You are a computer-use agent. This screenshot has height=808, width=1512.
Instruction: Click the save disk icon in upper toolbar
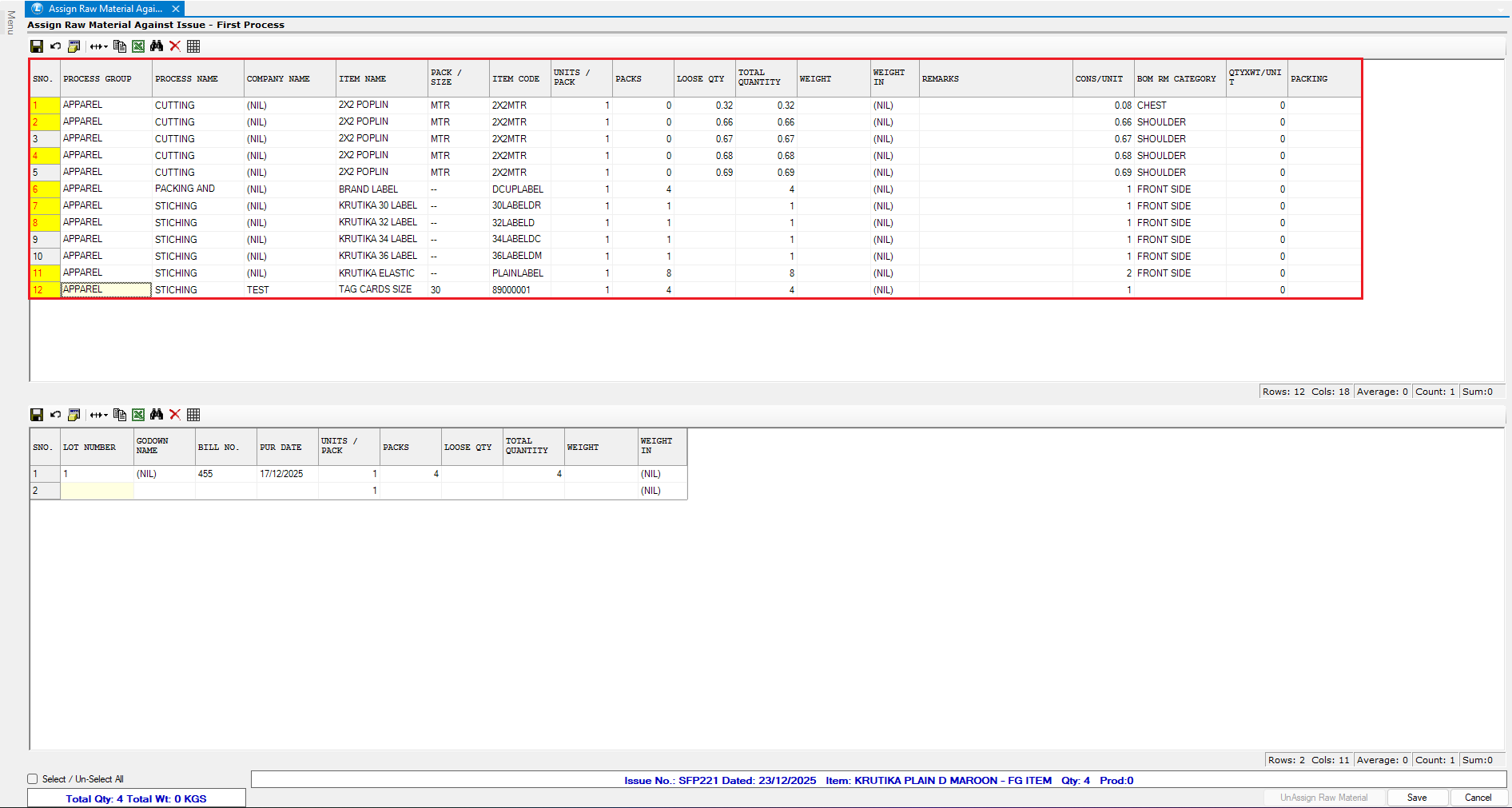[37, 46]
